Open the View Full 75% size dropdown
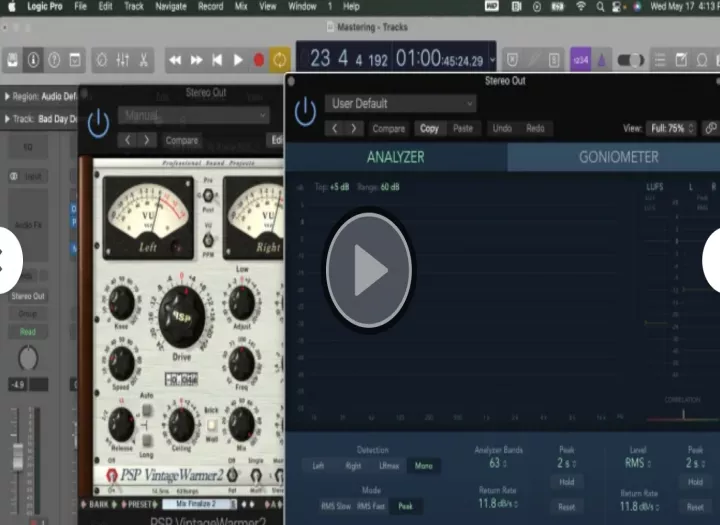 pos(672,129)
